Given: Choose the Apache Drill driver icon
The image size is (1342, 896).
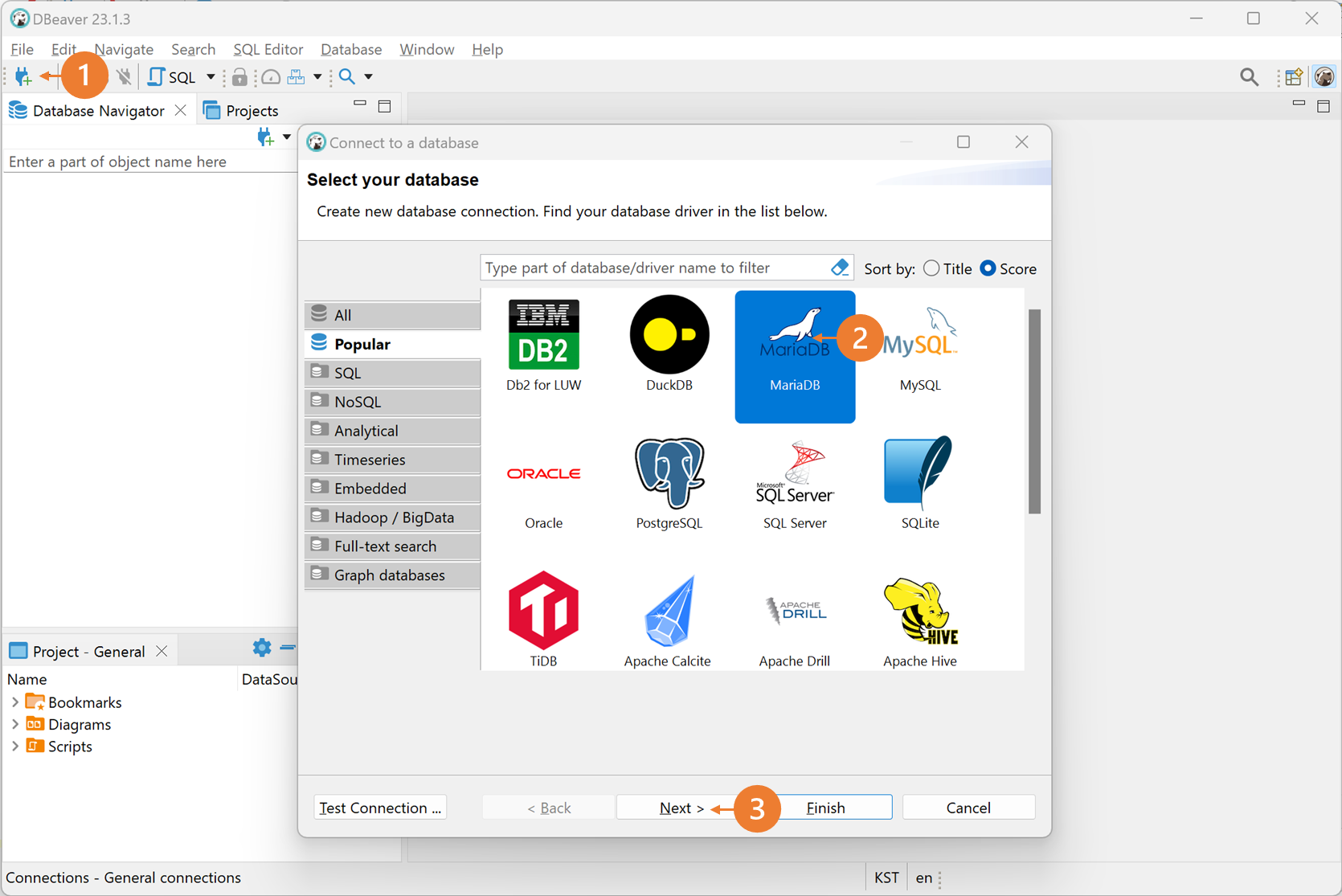Looking at the screenshot, I should pos(795,611).
